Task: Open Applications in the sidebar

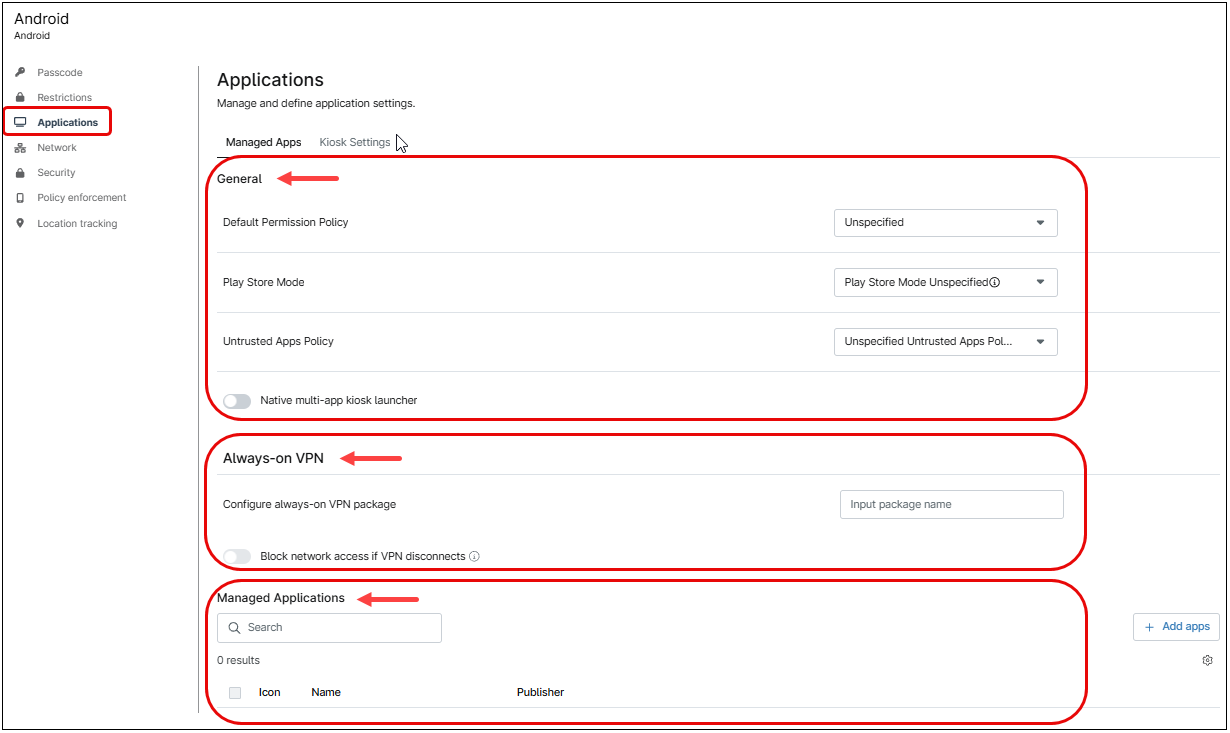Action: [67, 123]
